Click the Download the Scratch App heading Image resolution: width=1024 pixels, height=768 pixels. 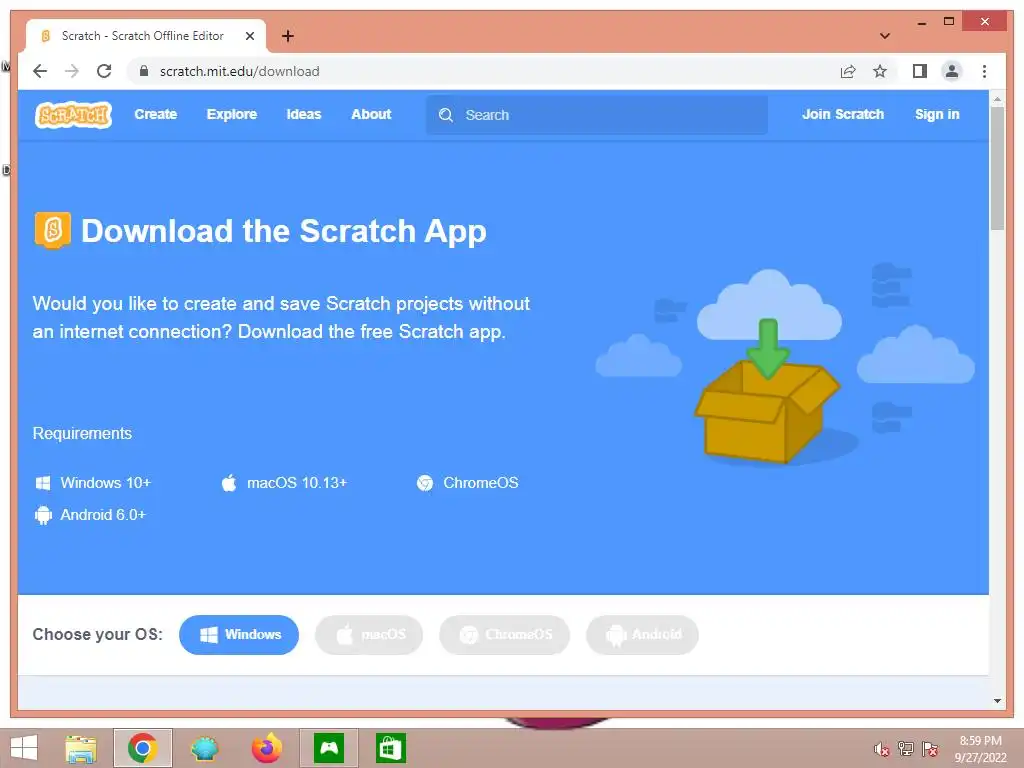coord(284,231)
